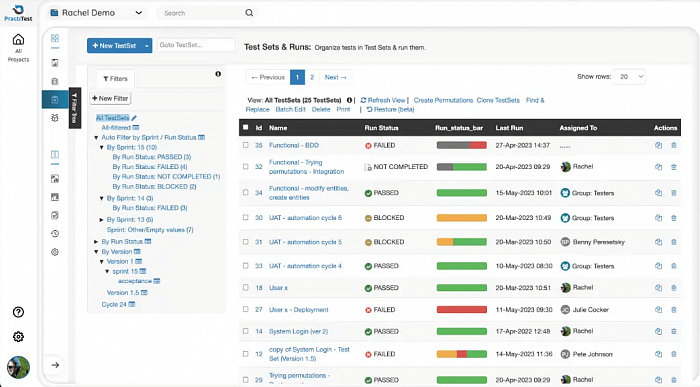Screen dimensions: 700x387
Task: Collapse the By Sprint: 15 (10) node
Action: point(101,147)
